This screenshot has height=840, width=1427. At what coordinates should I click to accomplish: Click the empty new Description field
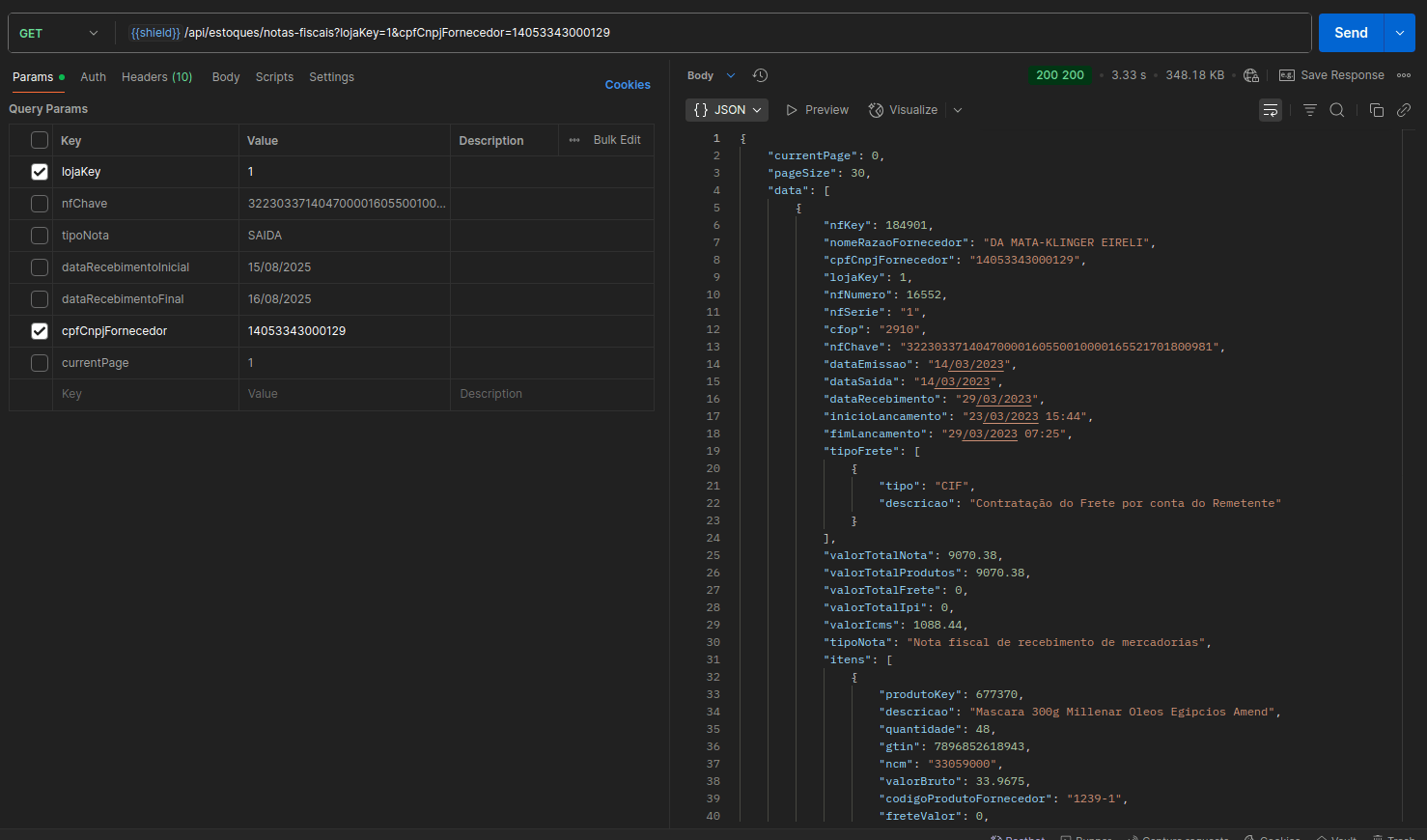pos(552,394)
